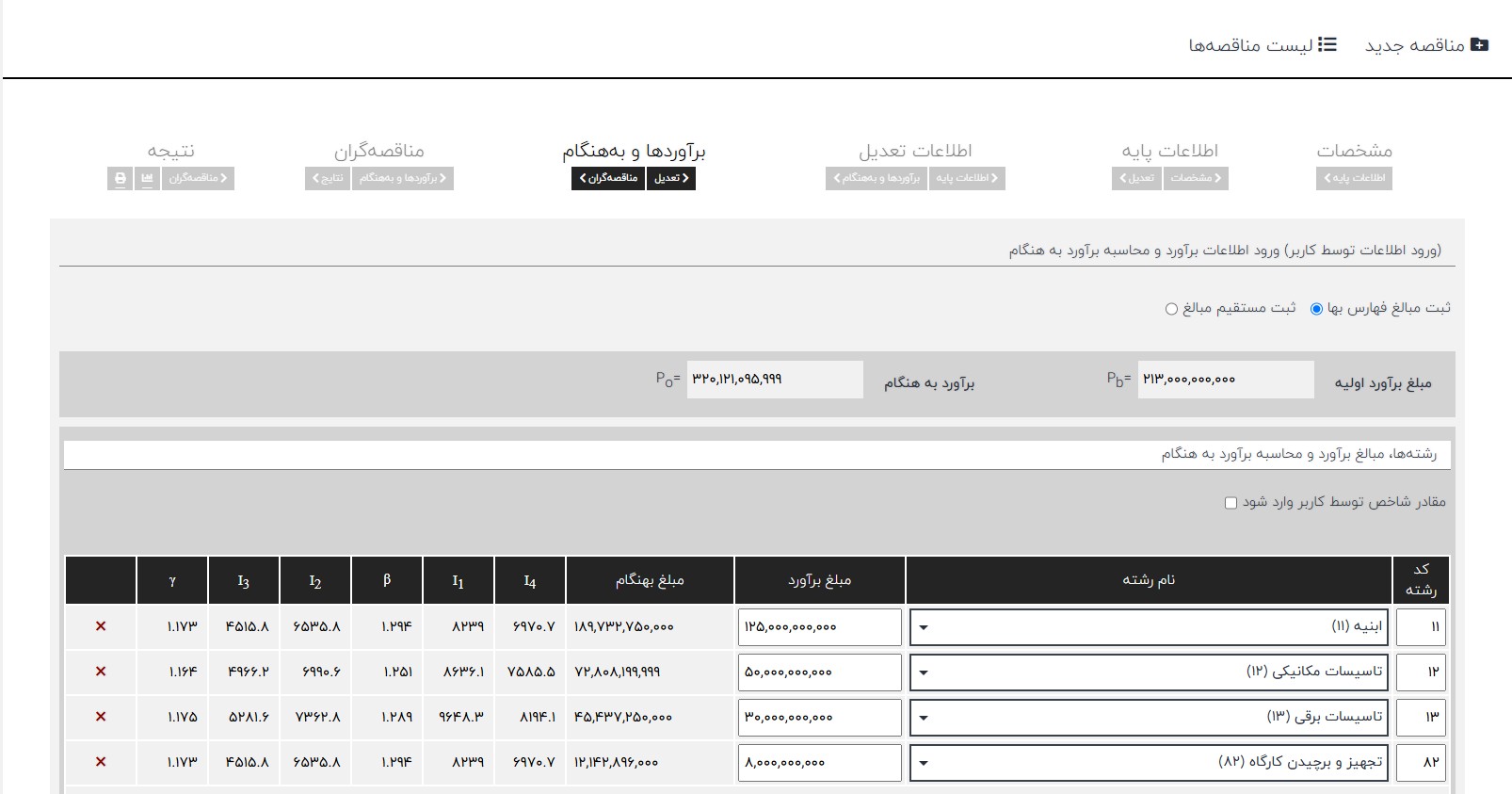Delete the ابنیه (۱۱) row

coord(101,626)
